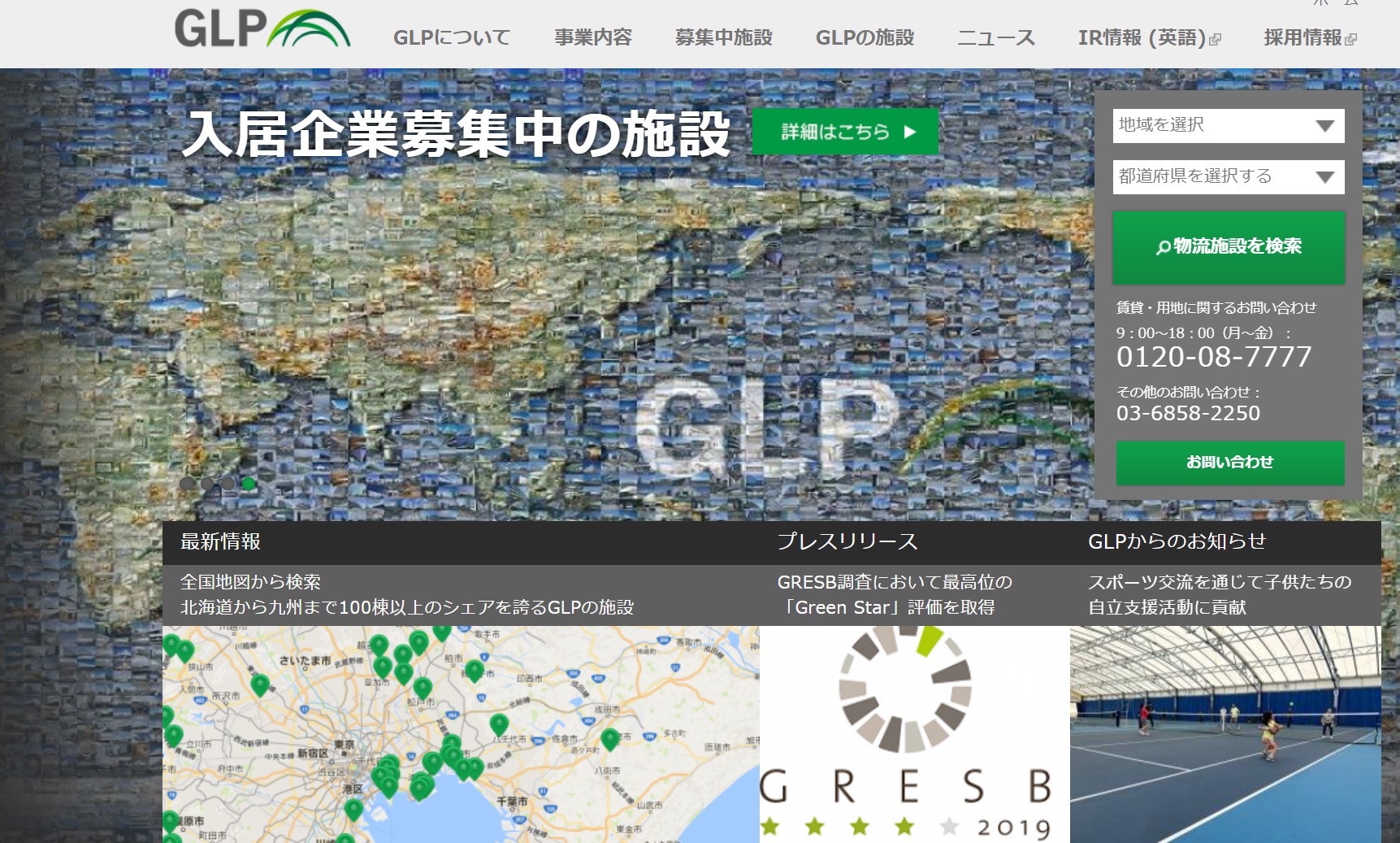1400x843 pixels.
Task: Open the Tokyo area facilities map thumbnail
Action: point(461,734)
